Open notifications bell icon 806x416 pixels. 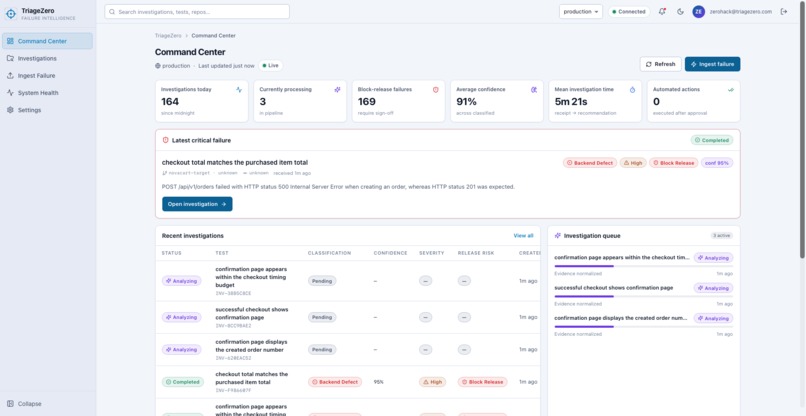click(662, 11)
